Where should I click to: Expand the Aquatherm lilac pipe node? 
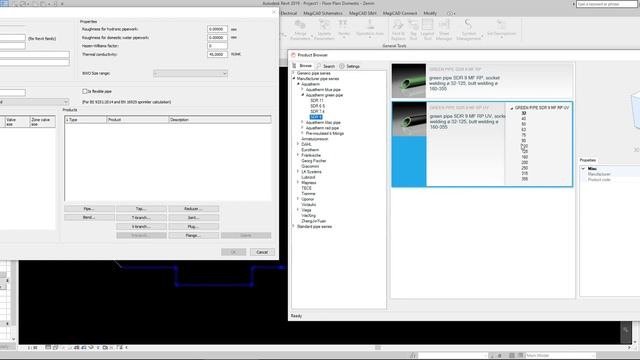tap(302, 122)
